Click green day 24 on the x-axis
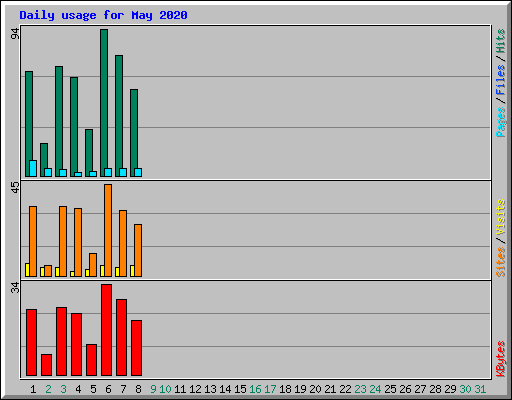Viewport: 512px width, 400px height. coord(375,389)
